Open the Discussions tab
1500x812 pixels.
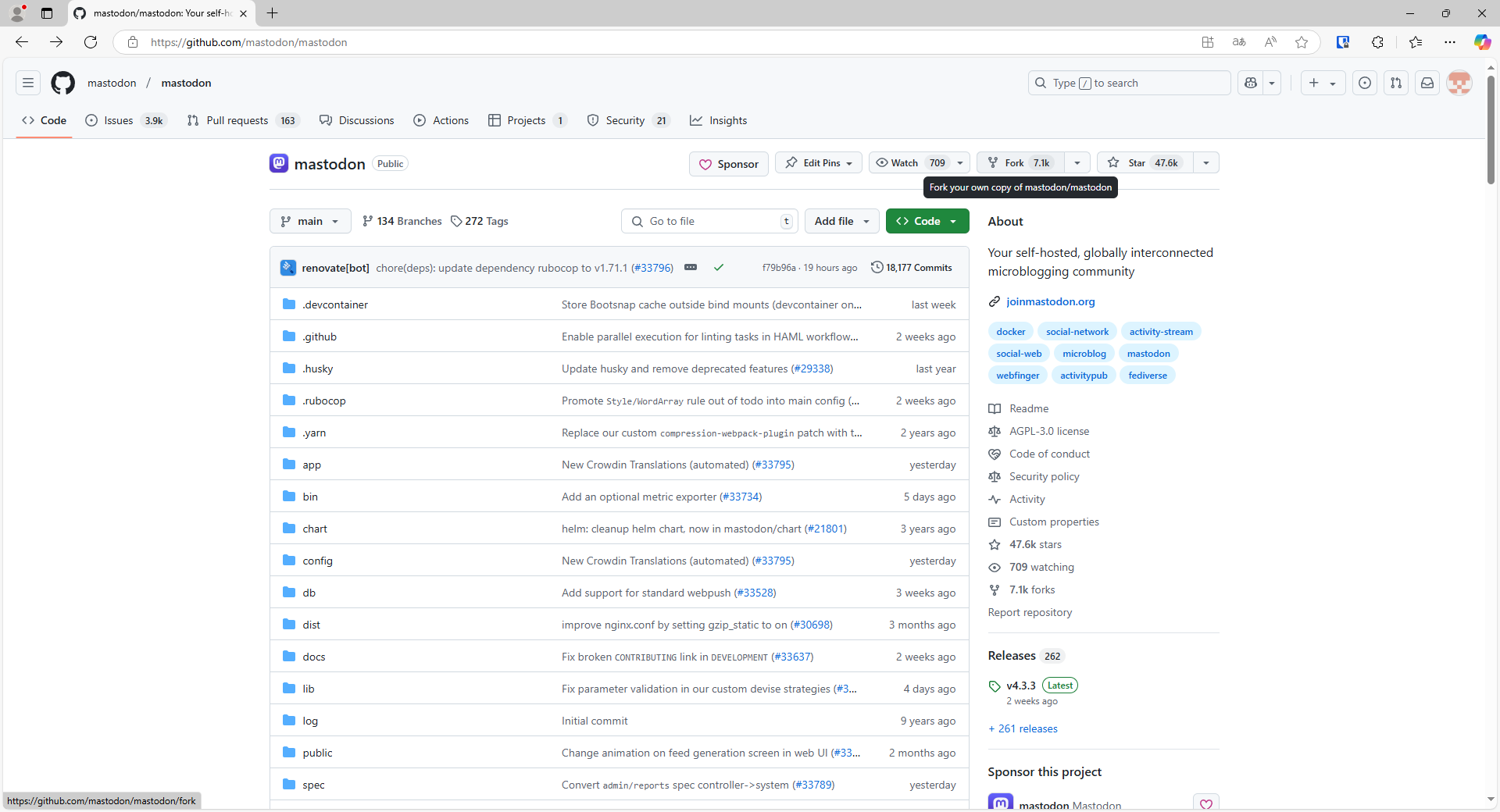(x=357, y=120)
